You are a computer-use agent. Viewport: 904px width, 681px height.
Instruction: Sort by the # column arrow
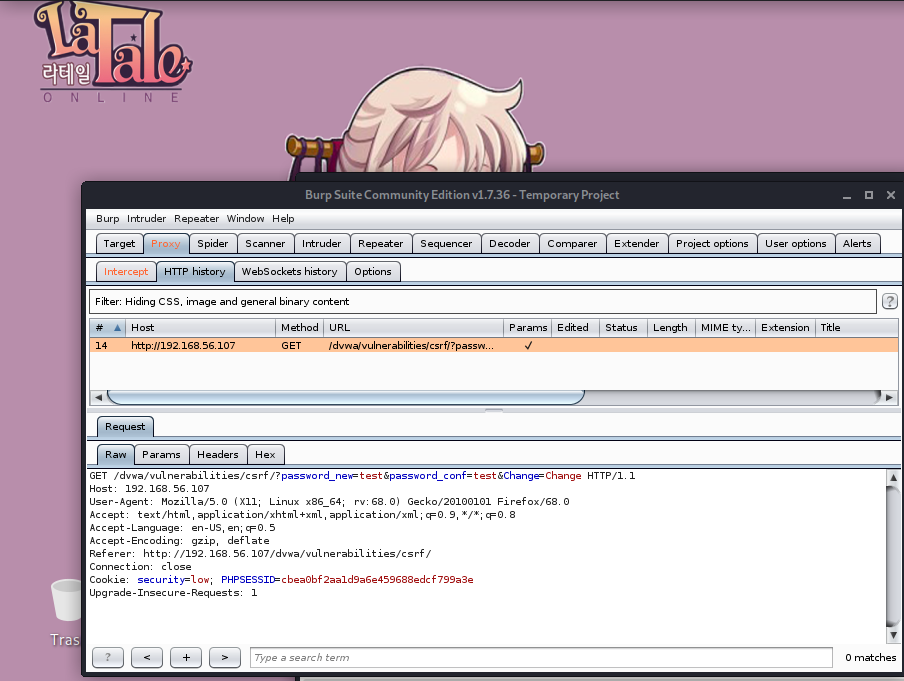point(117,328)
